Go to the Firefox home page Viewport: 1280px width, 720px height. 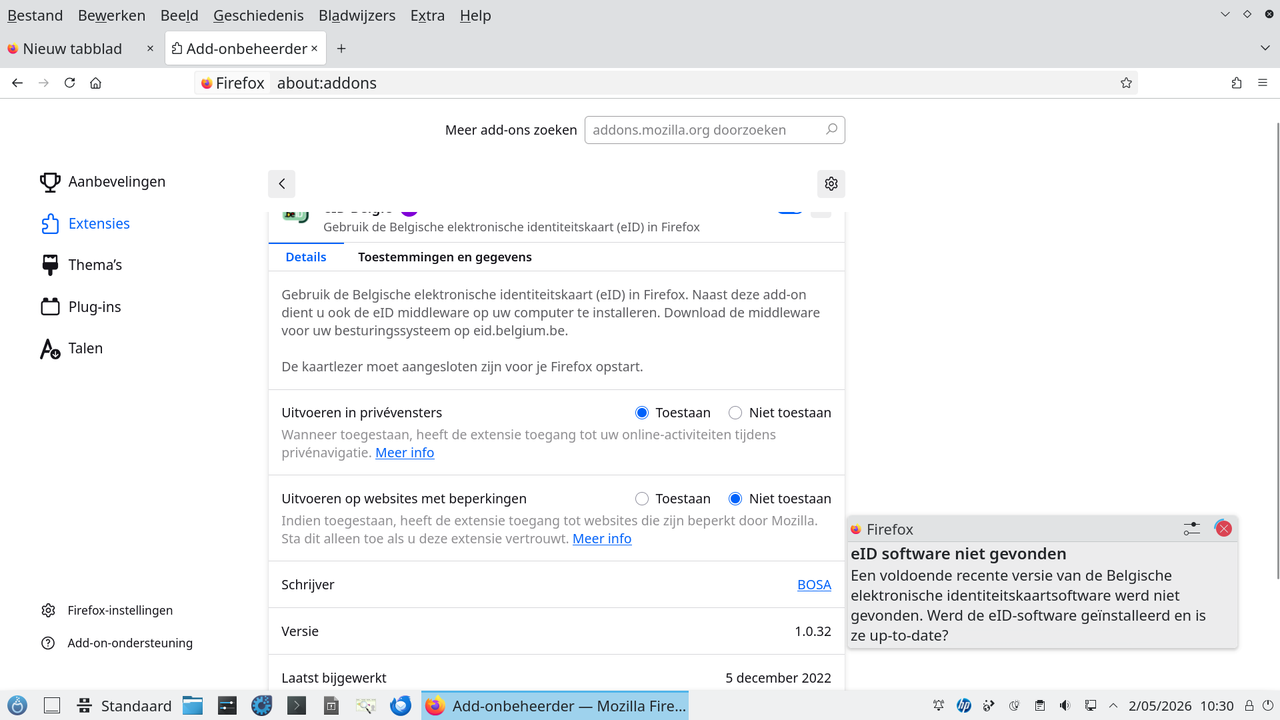96,83
